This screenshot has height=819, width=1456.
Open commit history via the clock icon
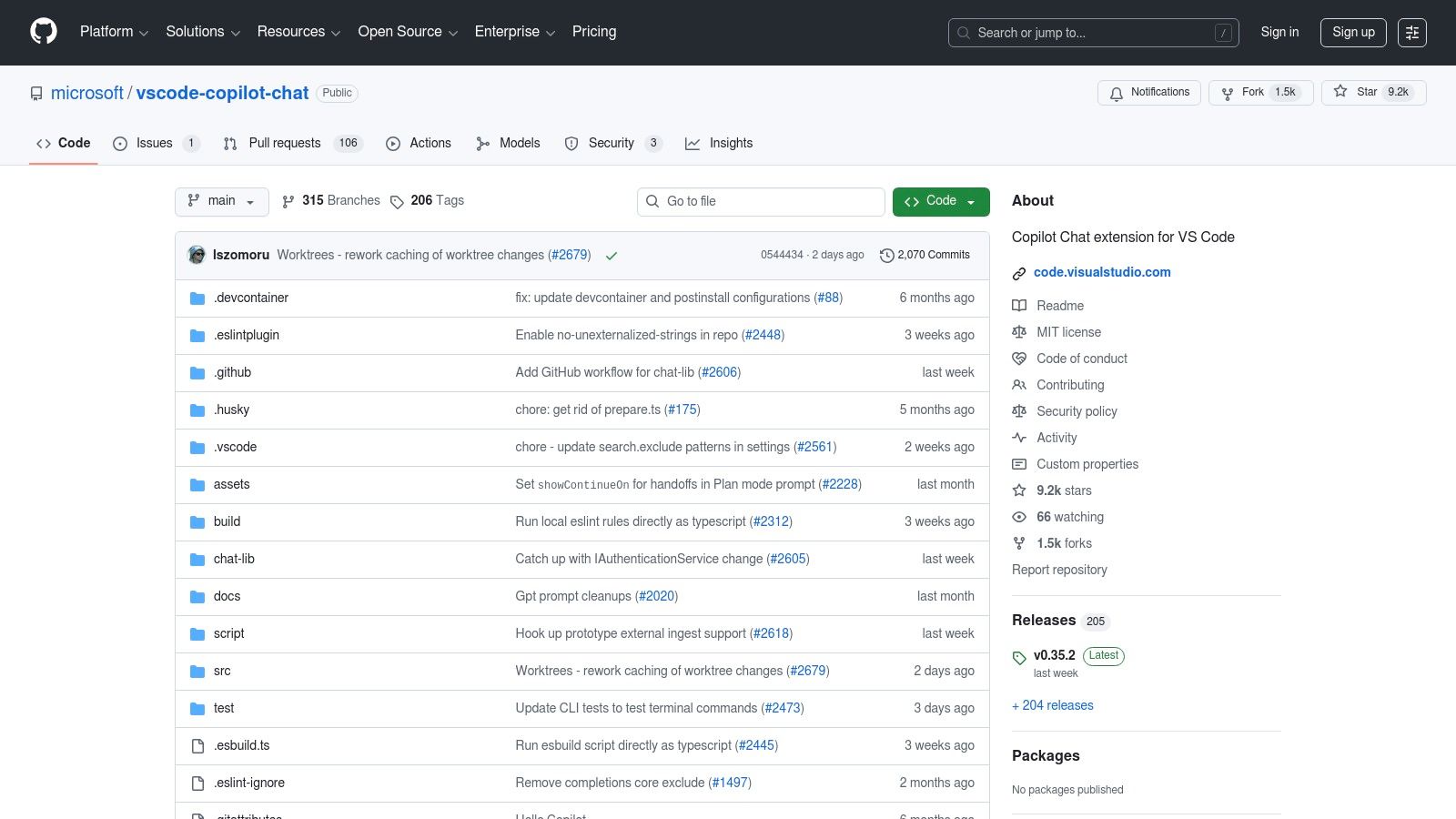[x=887, y=256]
